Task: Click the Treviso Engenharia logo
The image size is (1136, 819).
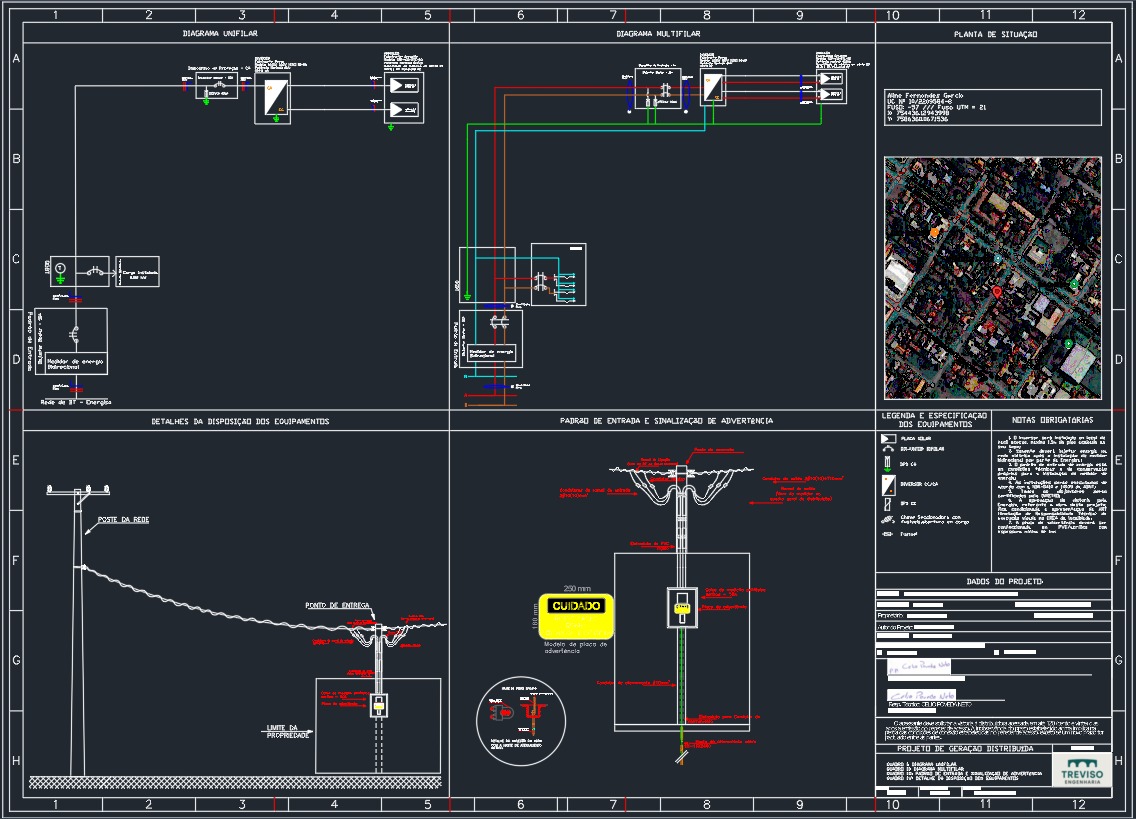Action: click(x=1082, y=770)
